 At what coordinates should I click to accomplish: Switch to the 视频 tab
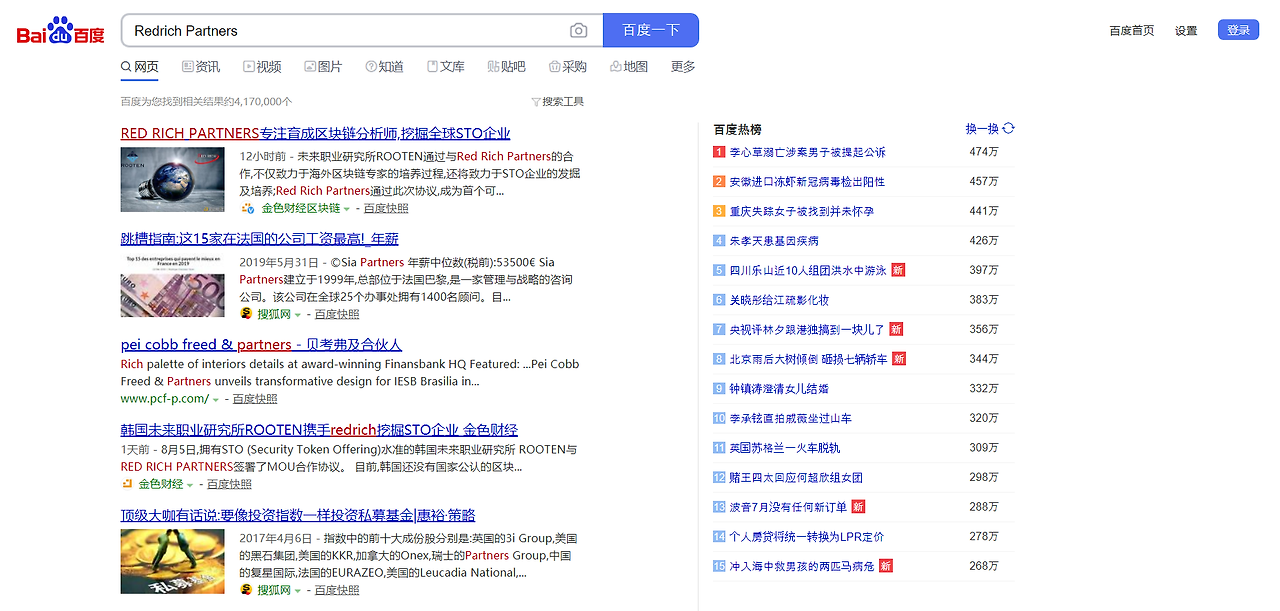coord(262,67)
